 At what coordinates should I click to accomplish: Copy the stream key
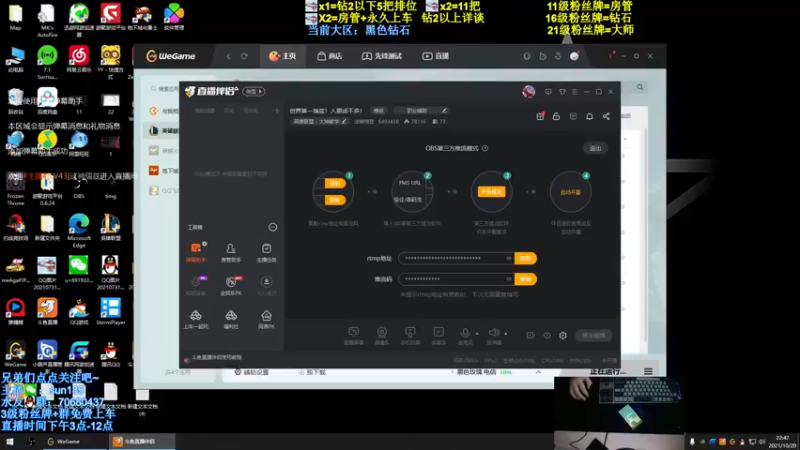click(526, 279)
